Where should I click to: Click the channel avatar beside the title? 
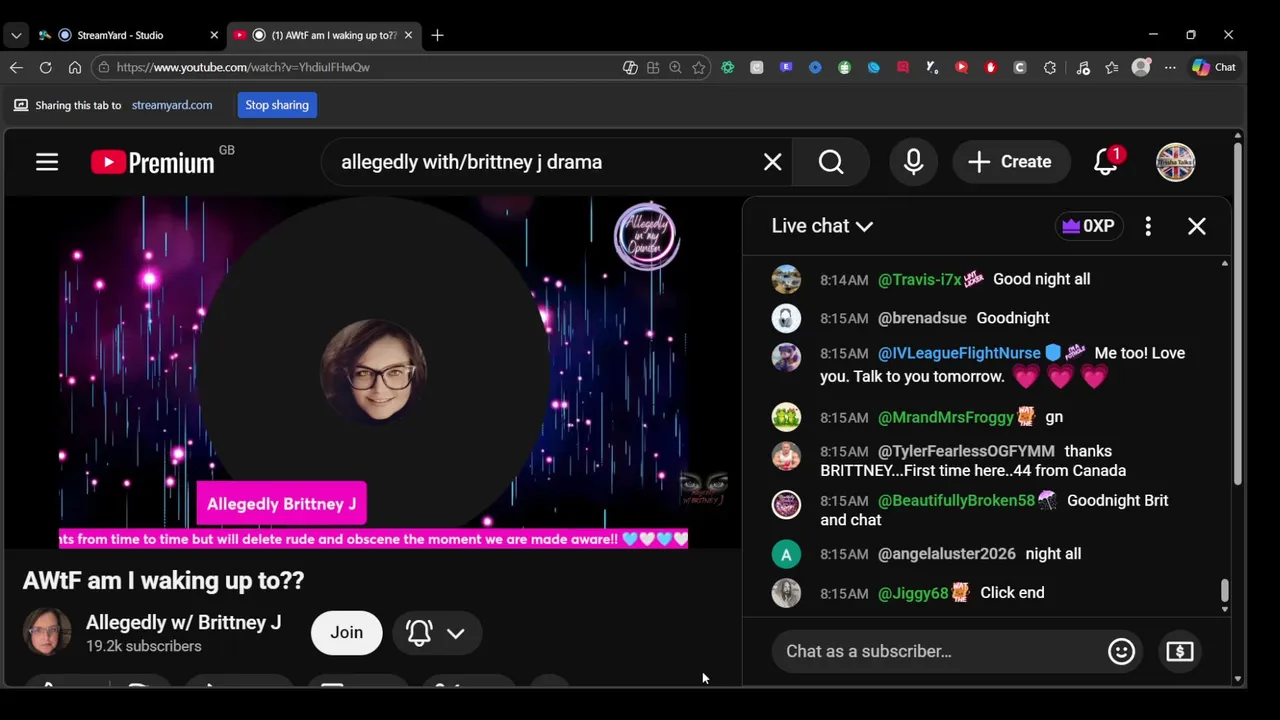tap(47, 632)
